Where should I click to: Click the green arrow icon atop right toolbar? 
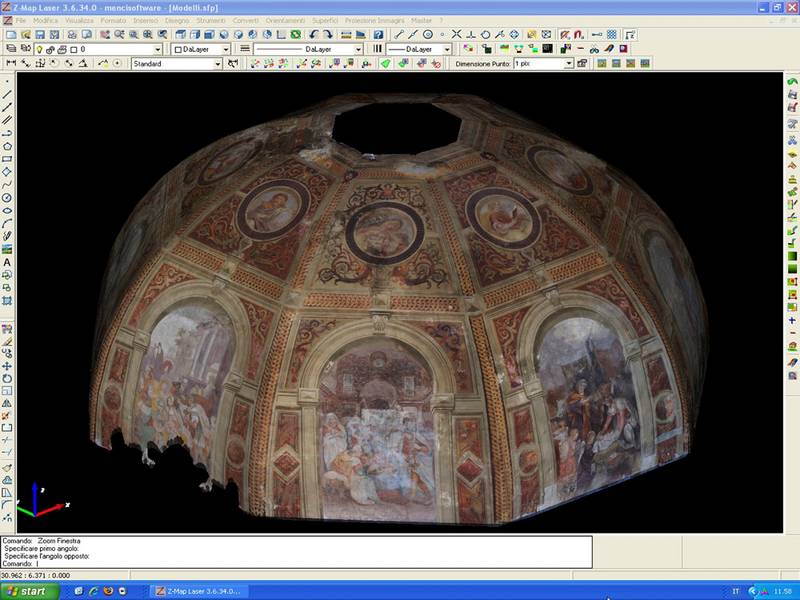point(792,82)
